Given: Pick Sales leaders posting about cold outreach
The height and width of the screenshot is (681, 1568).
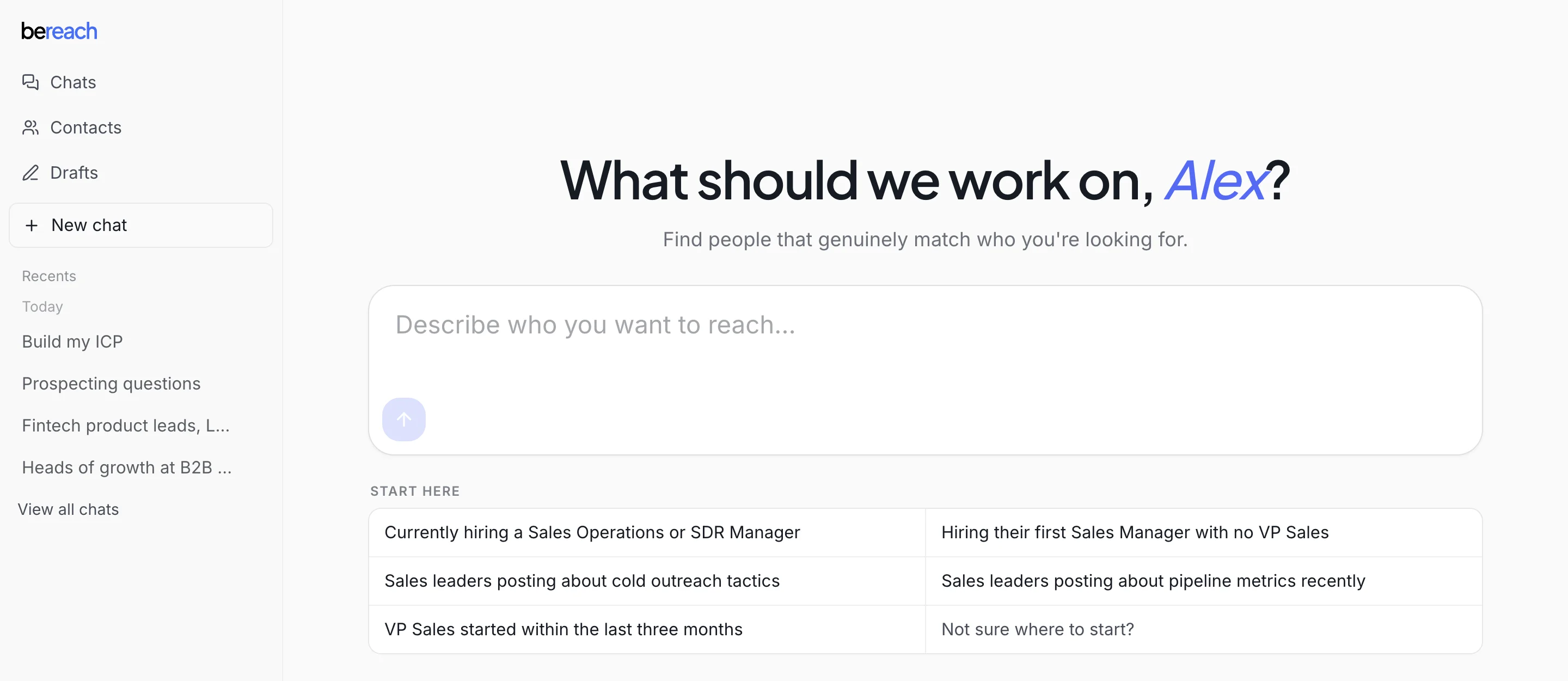Looking at the screenshot, I should click(647, 581).
